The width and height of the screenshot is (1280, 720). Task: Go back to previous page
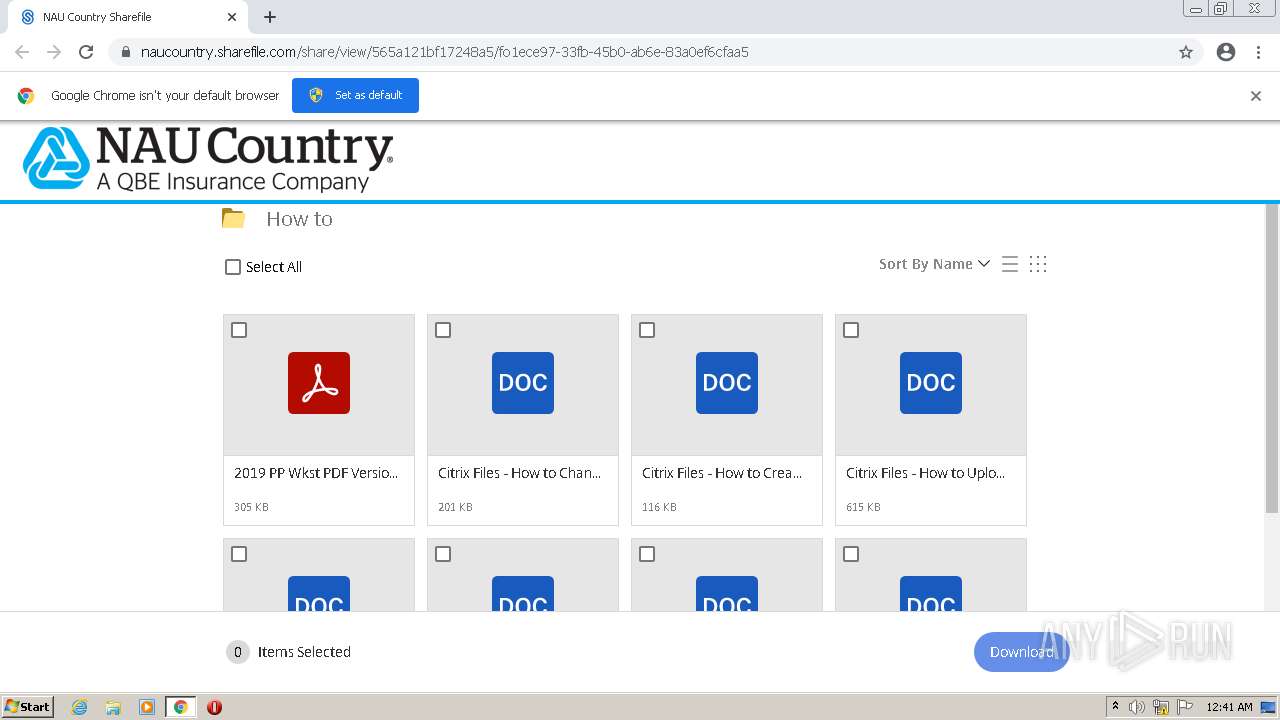coord(22,52)
